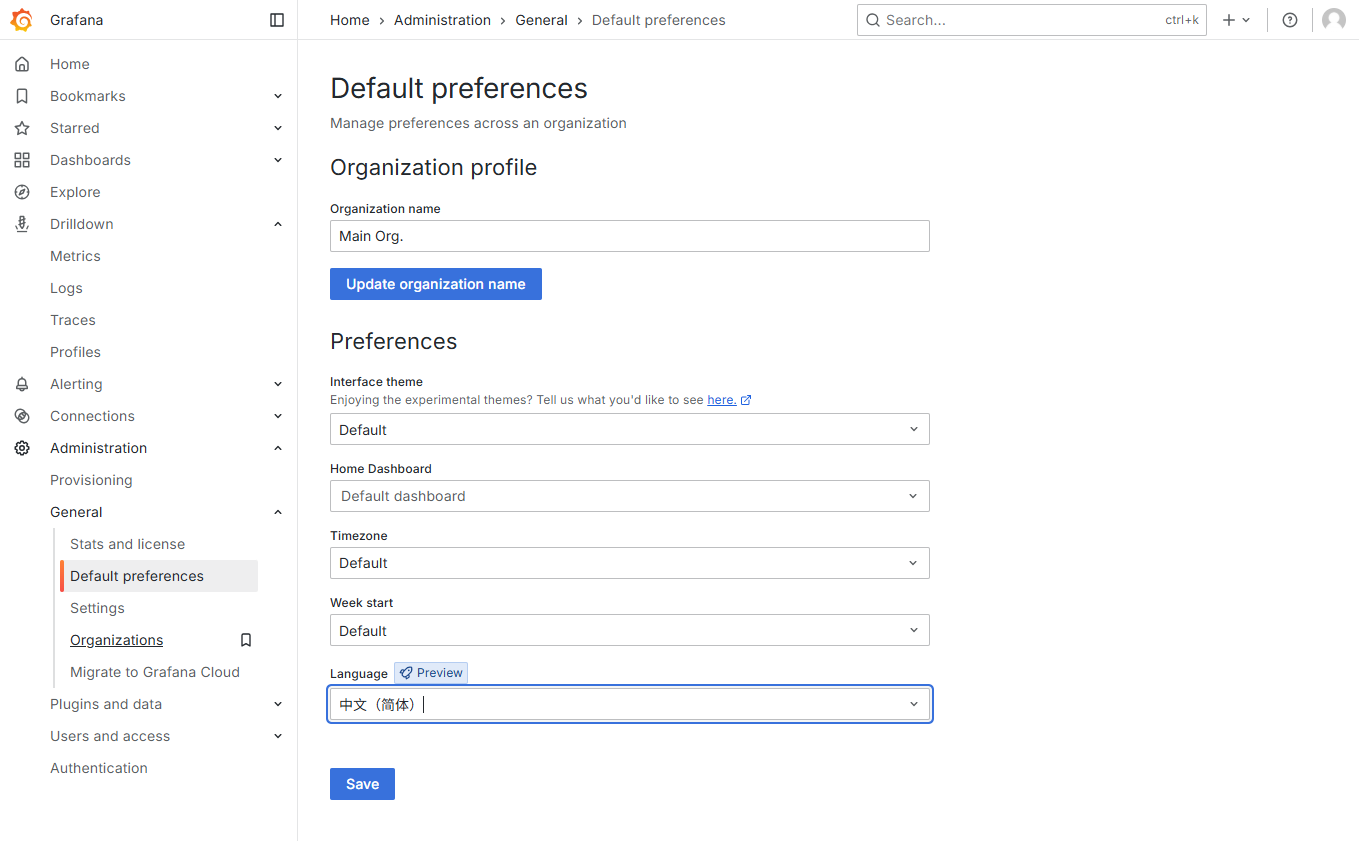Click the Save preferences button
This screenshot has height=841, width=1359.
(362, 784)
